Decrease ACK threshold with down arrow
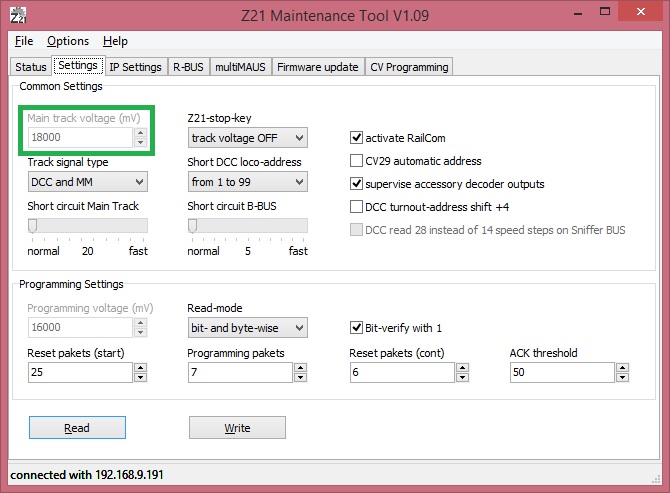Screen dimensions: 670x493 pos(622,377)
